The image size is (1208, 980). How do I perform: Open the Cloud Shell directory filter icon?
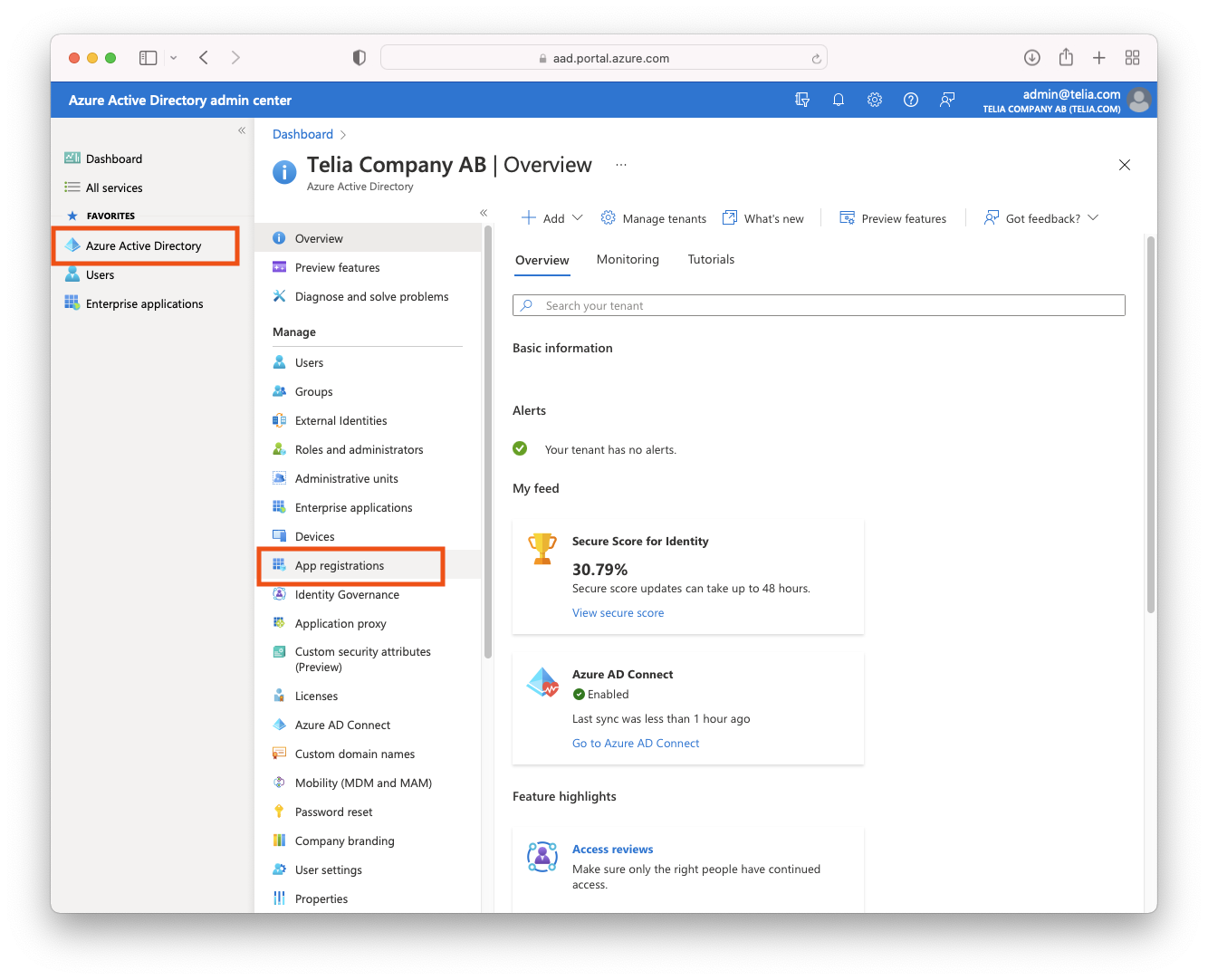tap(802, 100)
